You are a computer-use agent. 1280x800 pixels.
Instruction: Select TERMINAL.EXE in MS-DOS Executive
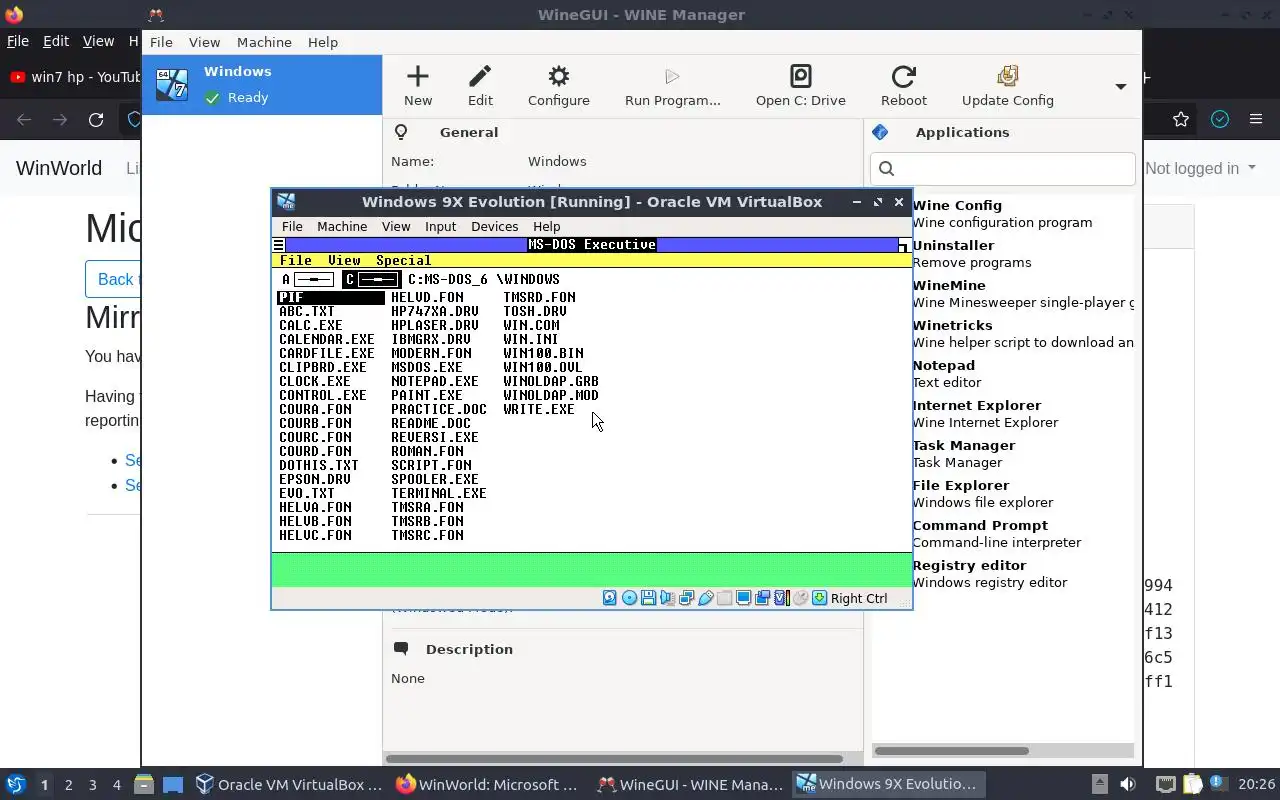pyautogui.click(x=439, y=493)
